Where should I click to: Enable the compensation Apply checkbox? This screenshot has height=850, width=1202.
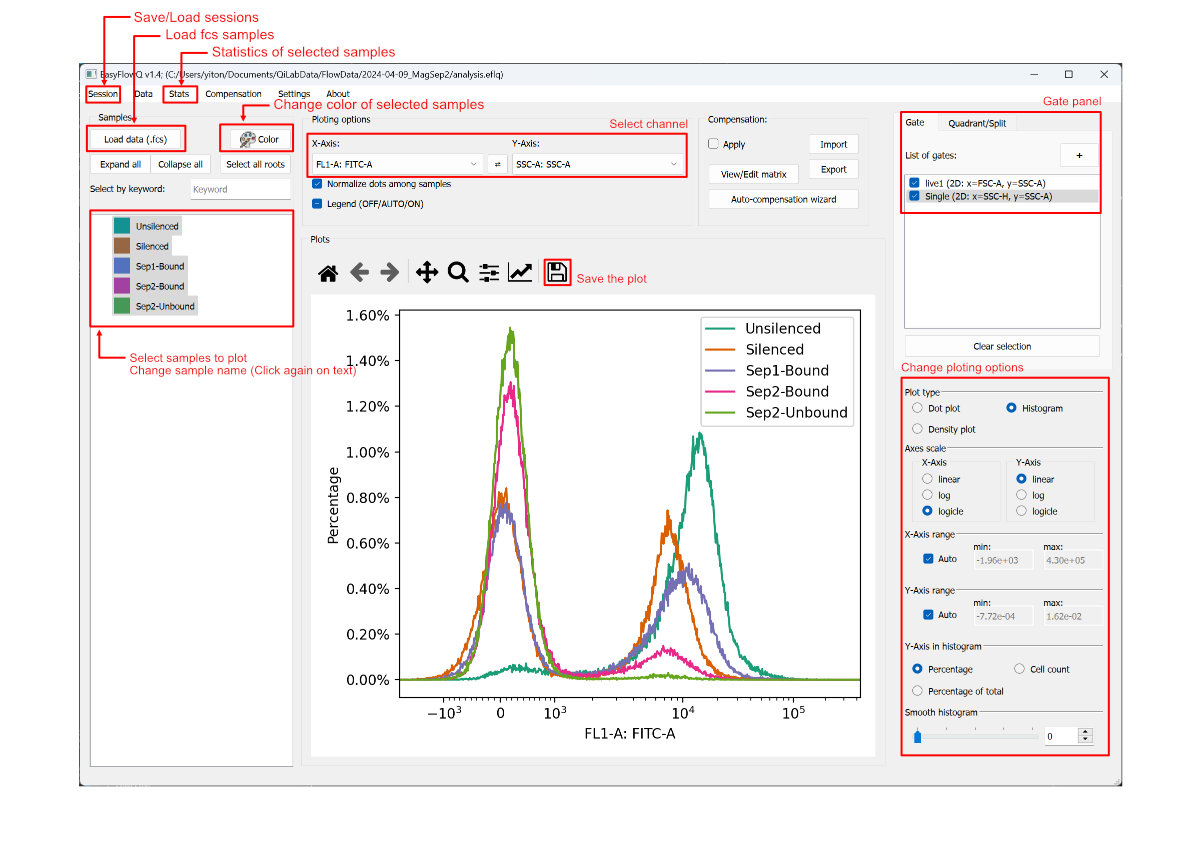click(x=714, y=144)
